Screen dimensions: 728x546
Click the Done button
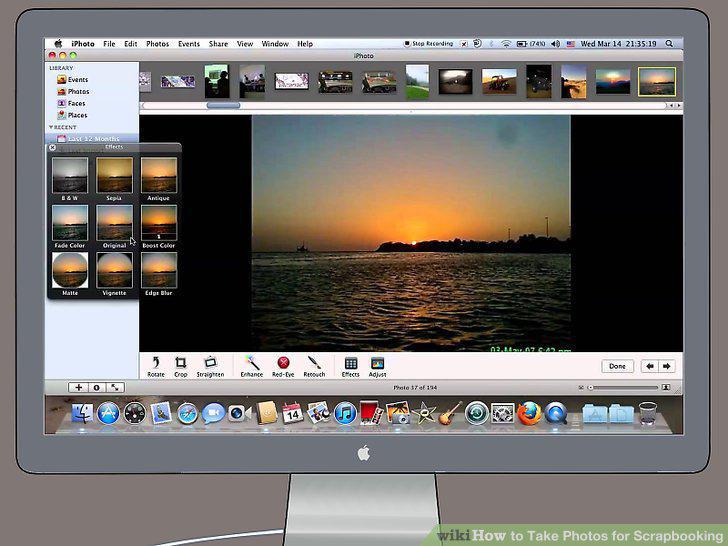617,366
